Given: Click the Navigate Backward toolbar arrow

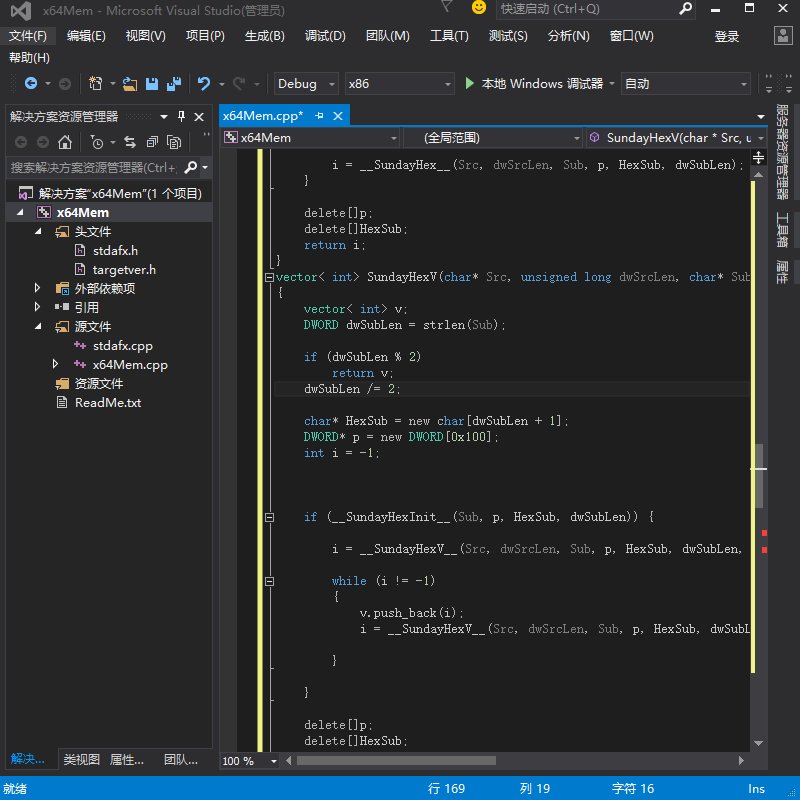Looking at the screenshot, I should coord(31,83).
